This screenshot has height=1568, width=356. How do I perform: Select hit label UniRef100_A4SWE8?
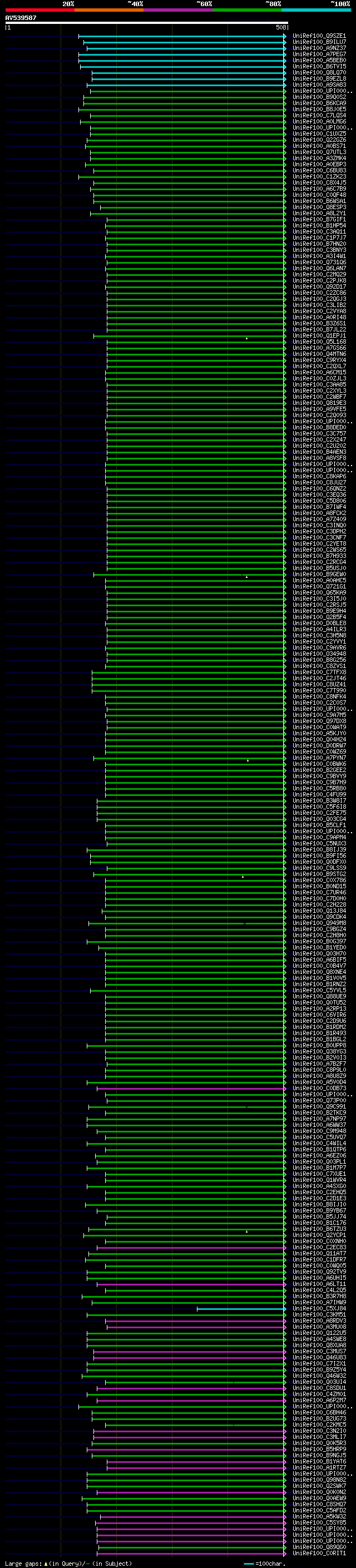(x=319, y=1339)
